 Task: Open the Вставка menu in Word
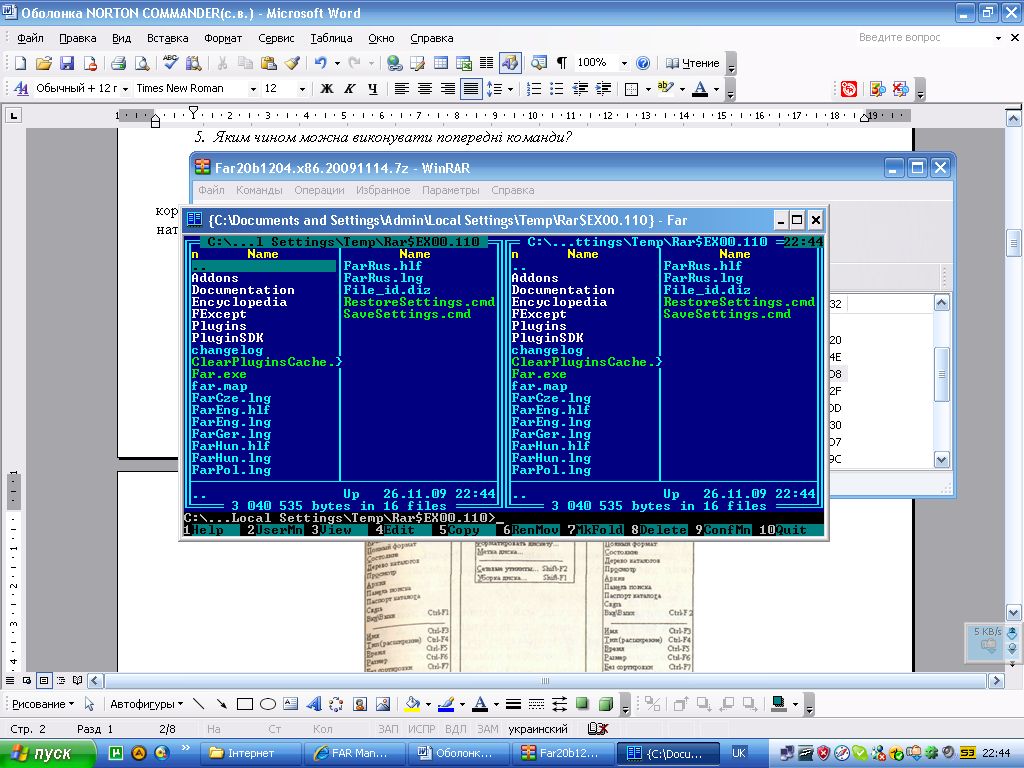click(x=167, y=38)
